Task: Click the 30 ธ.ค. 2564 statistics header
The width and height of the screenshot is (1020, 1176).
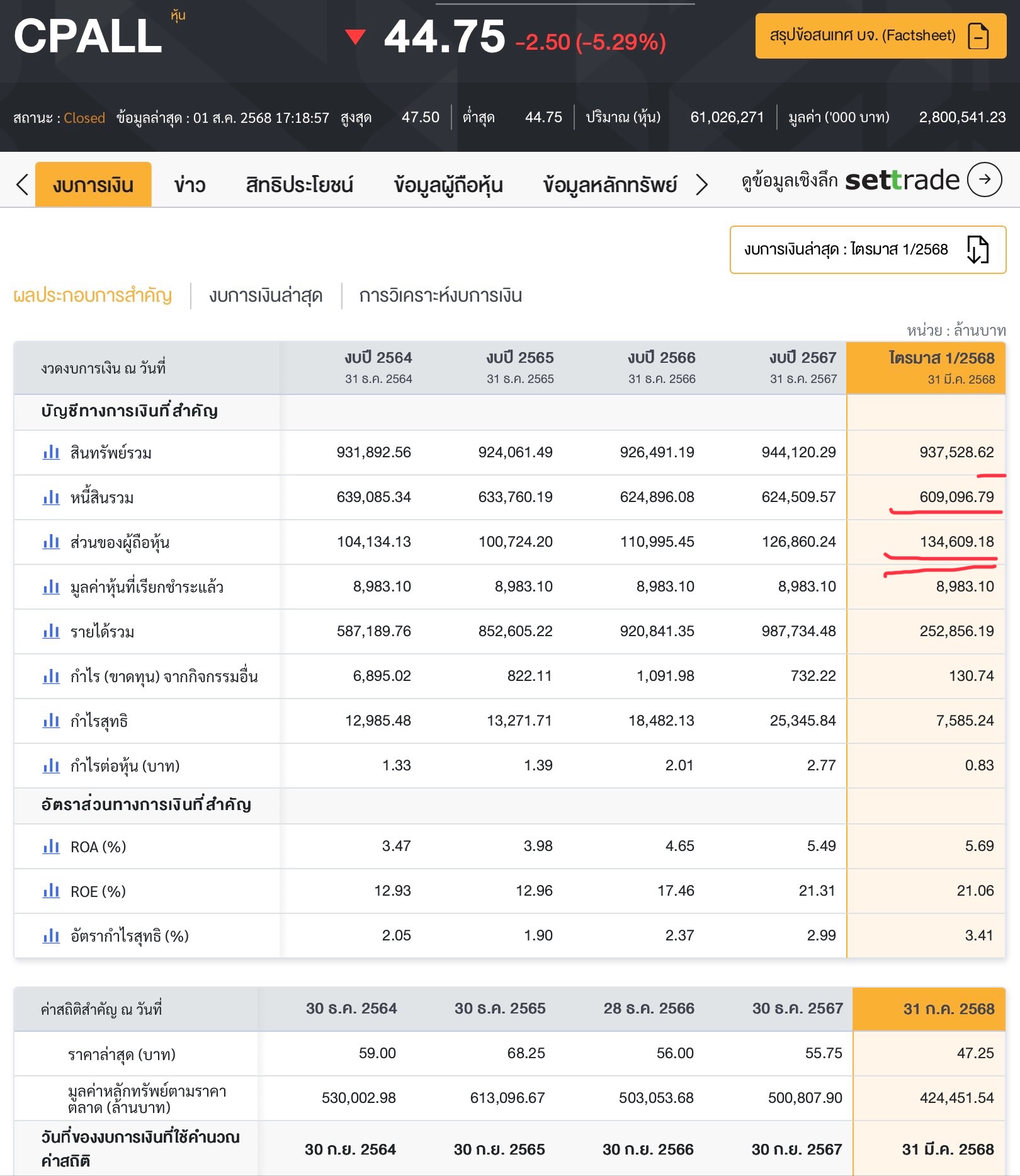Action: (351, 1009)
